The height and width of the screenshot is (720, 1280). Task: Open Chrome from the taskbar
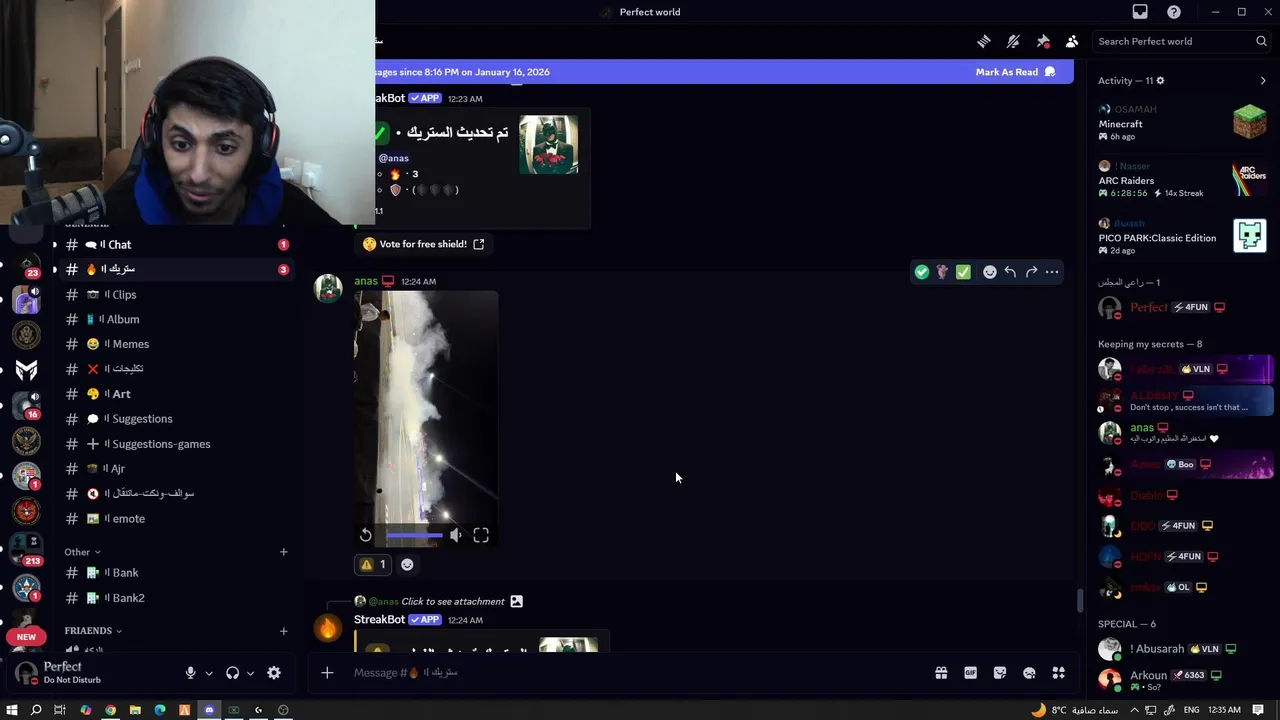[x=110, y=710]
